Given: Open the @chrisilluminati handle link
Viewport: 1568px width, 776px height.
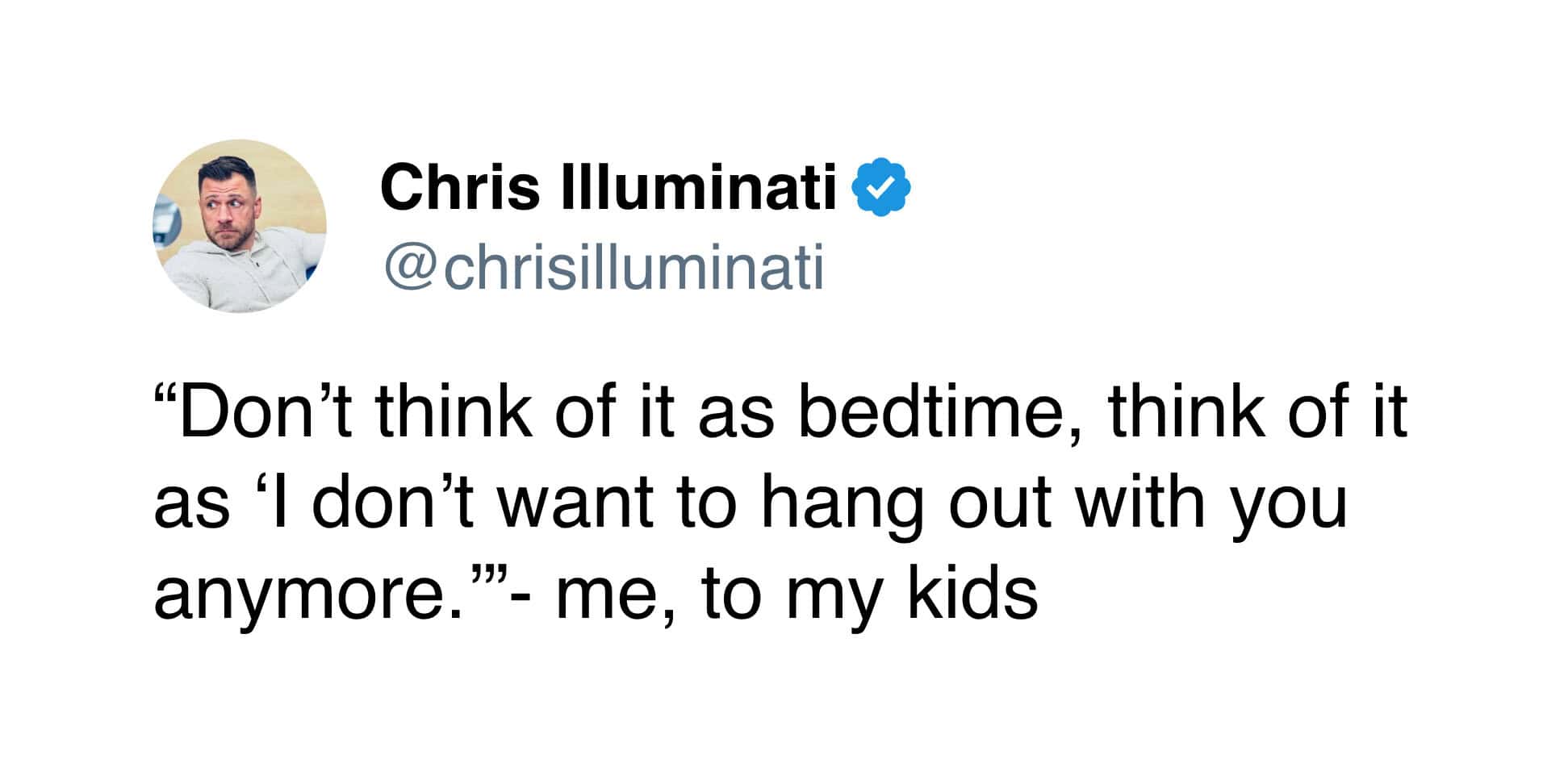Looking at the screenshot, I should pyautogui.click(x=604, y=268).
